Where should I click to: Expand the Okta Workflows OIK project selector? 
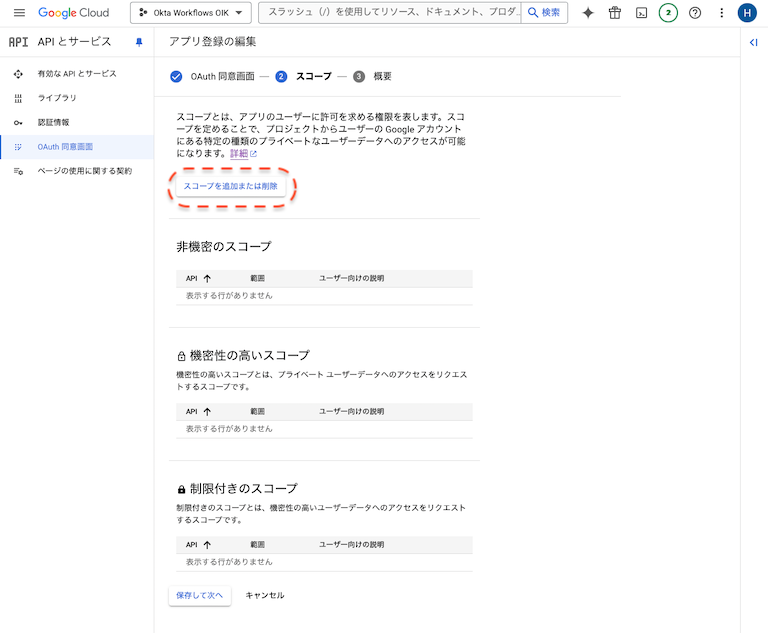pyautogui.click(x=190, y=13)
